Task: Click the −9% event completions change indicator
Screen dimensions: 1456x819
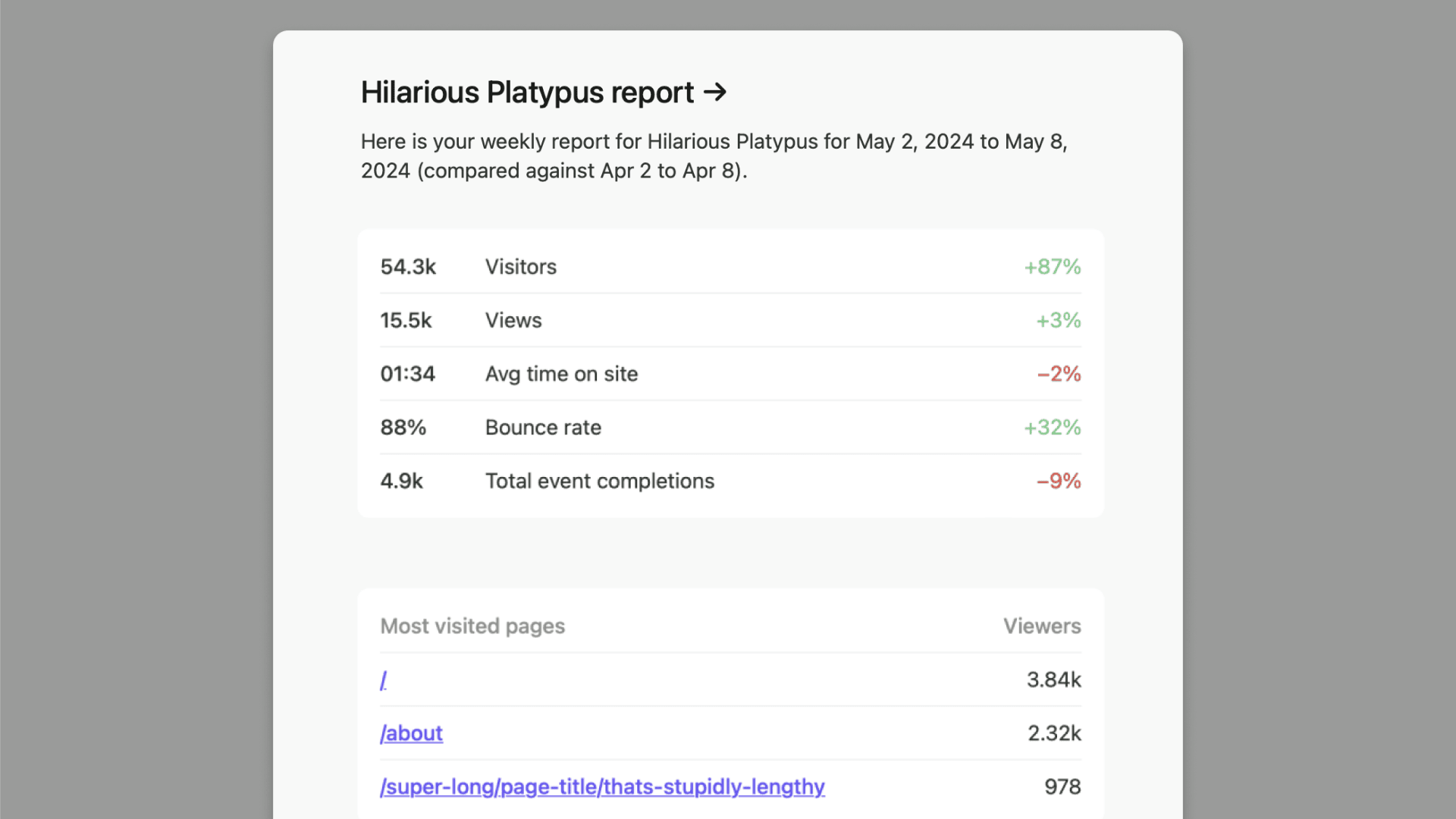Action: pos(1059,481)
